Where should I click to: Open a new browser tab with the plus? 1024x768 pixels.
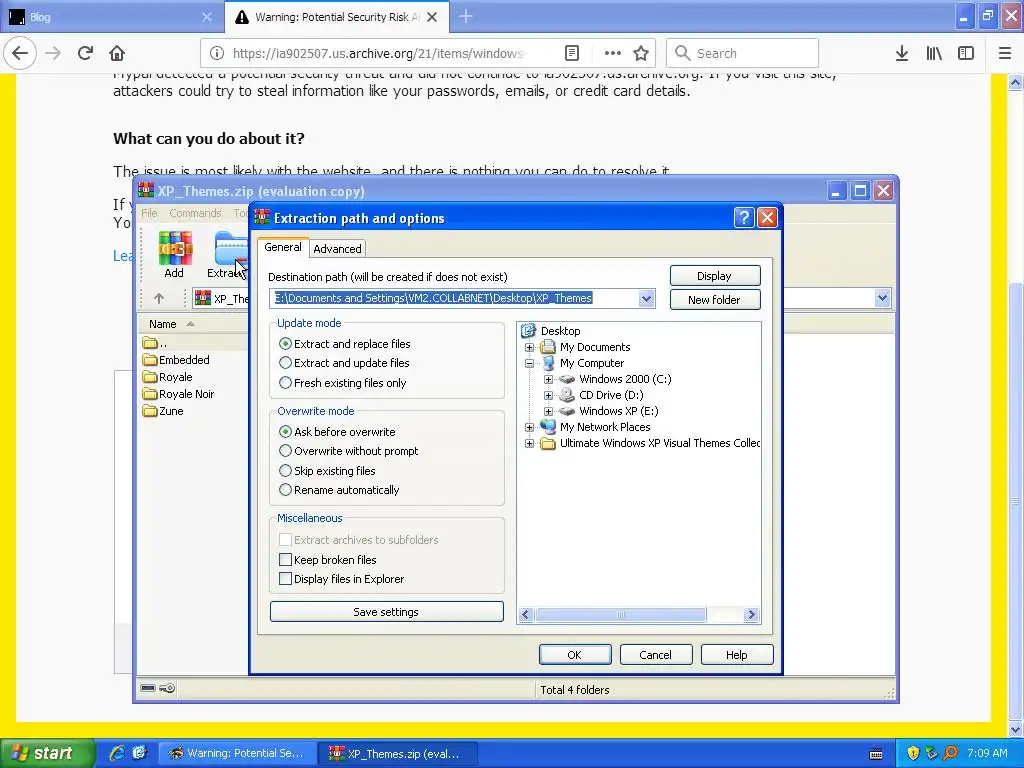[x=466, y=17]
